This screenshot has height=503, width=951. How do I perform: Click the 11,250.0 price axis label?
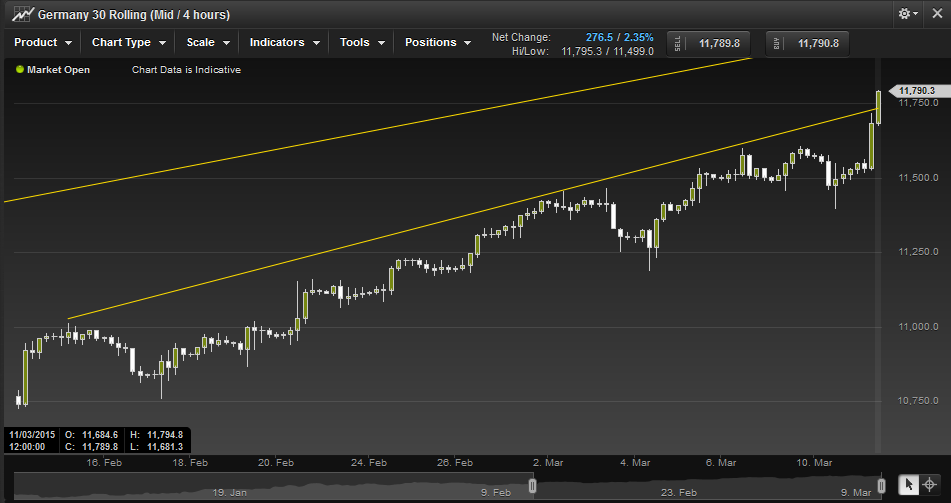[918, 252]
